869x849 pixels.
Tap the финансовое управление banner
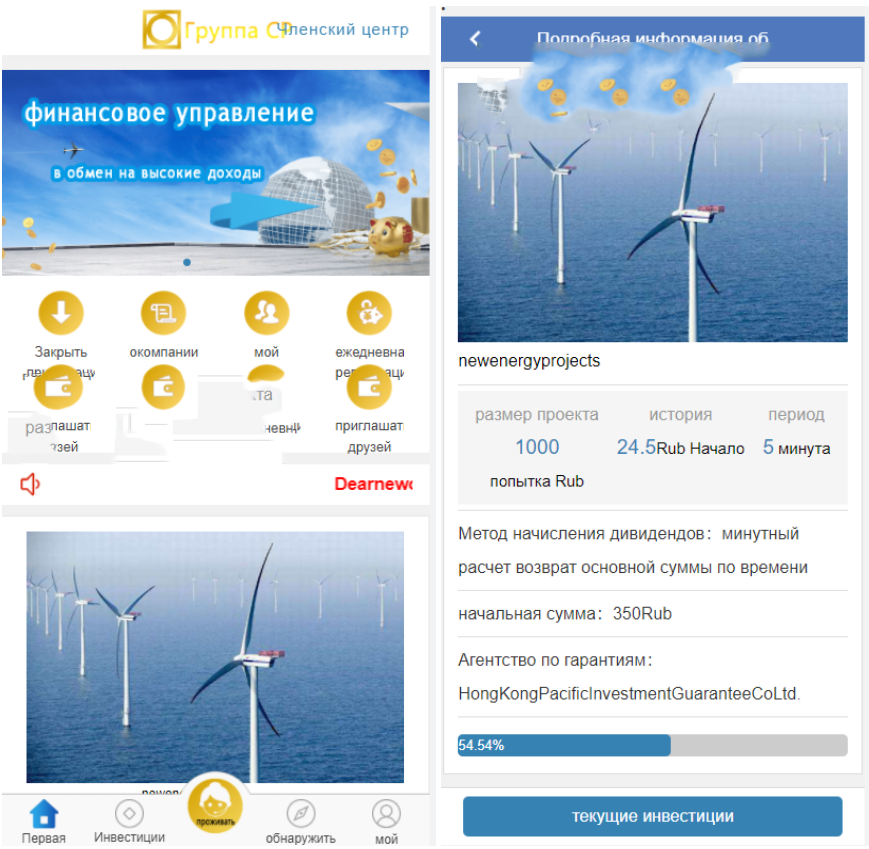click(215, 172)
